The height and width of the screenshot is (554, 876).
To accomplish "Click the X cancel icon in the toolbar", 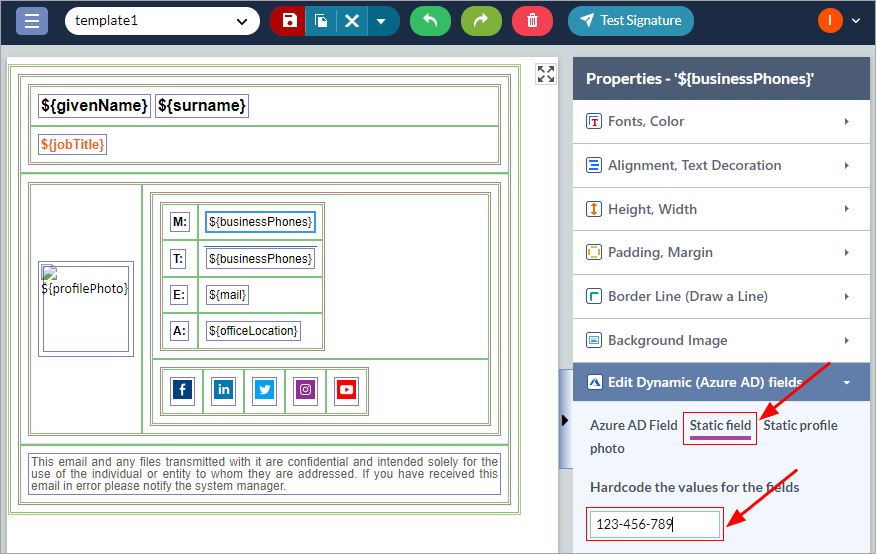I will pos(351,21).
